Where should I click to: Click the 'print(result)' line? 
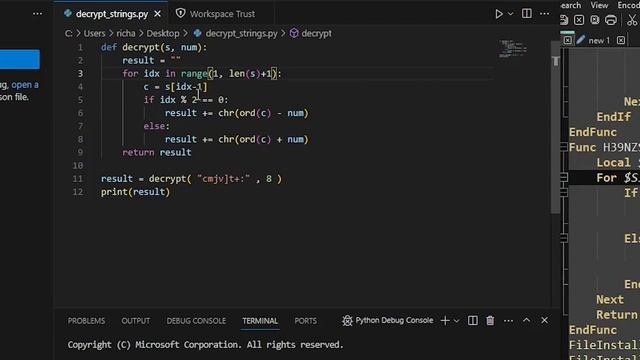point(135,192)
